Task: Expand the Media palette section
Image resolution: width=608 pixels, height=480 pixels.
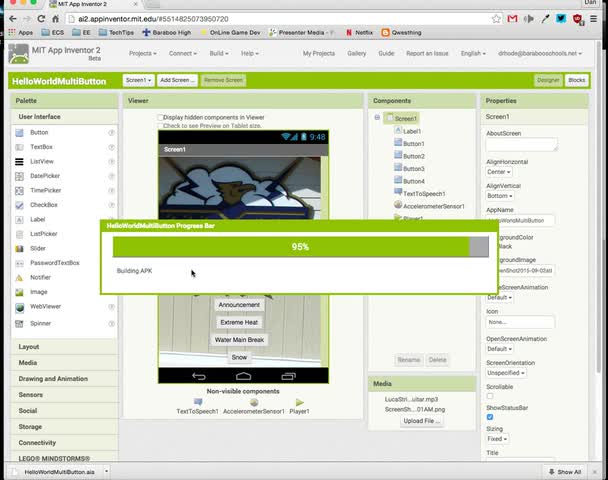Action: click(64, 363)
